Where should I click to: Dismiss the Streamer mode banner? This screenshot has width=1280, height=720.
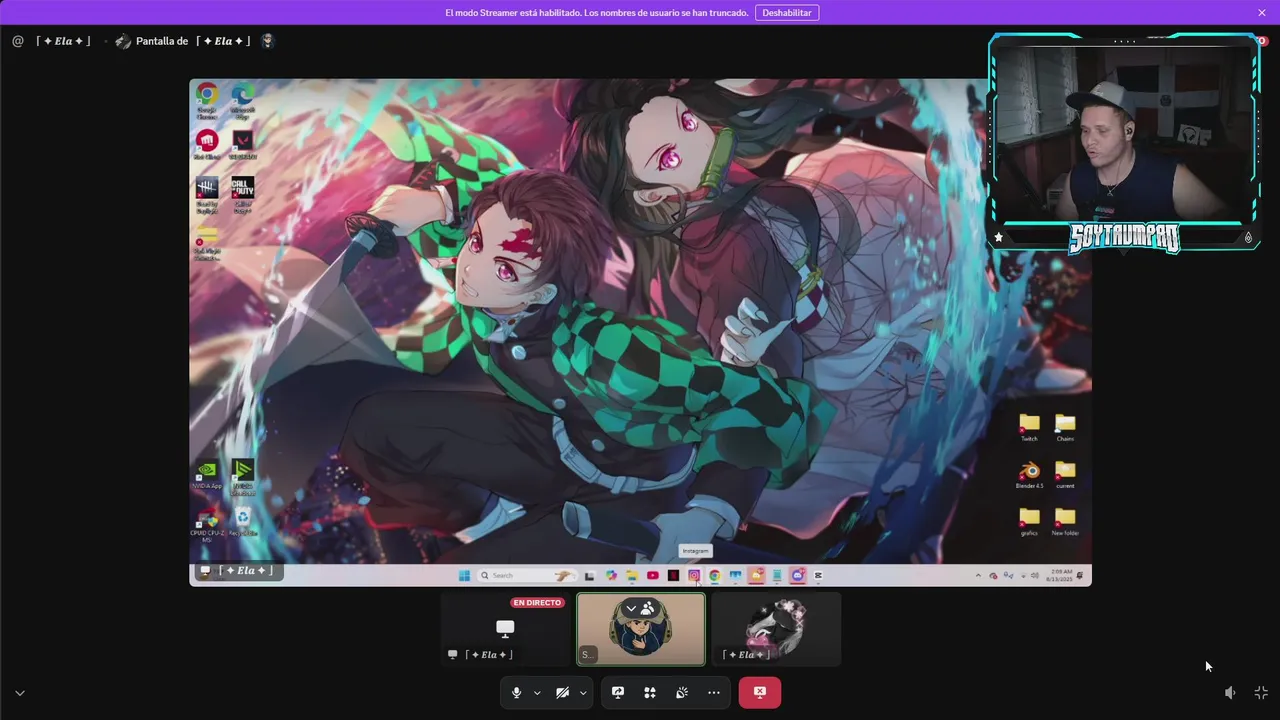tap(1262, 13)
